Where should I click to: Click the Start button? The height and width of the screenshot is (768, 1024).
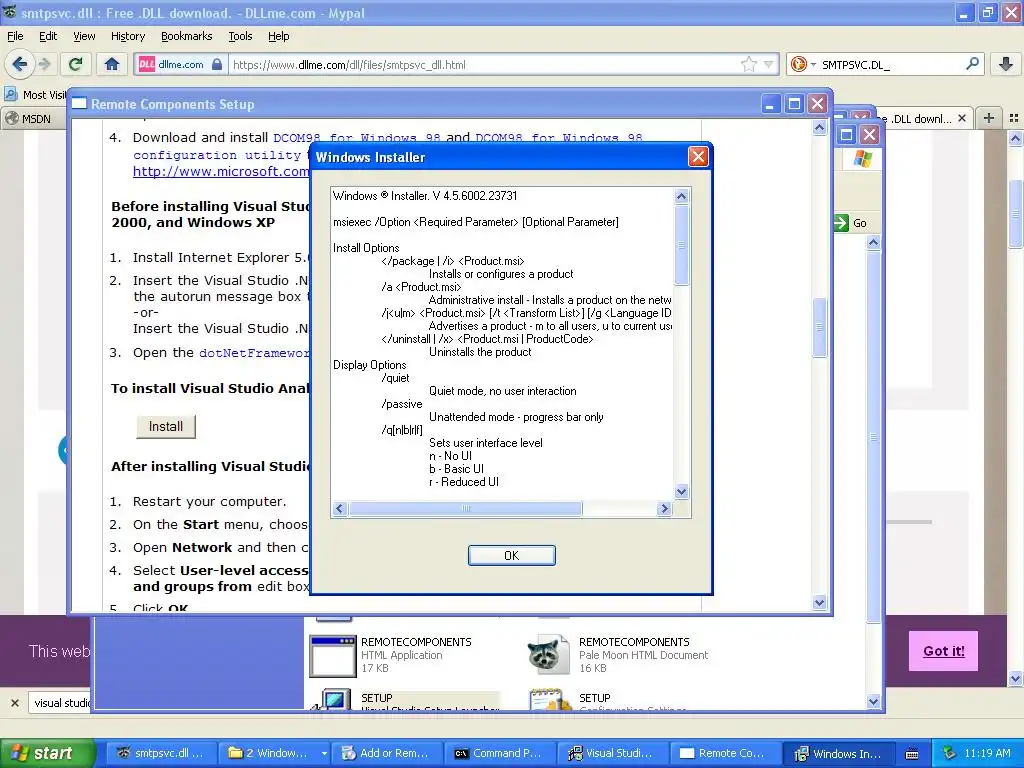pyautogui.click(x=47, y=753)
